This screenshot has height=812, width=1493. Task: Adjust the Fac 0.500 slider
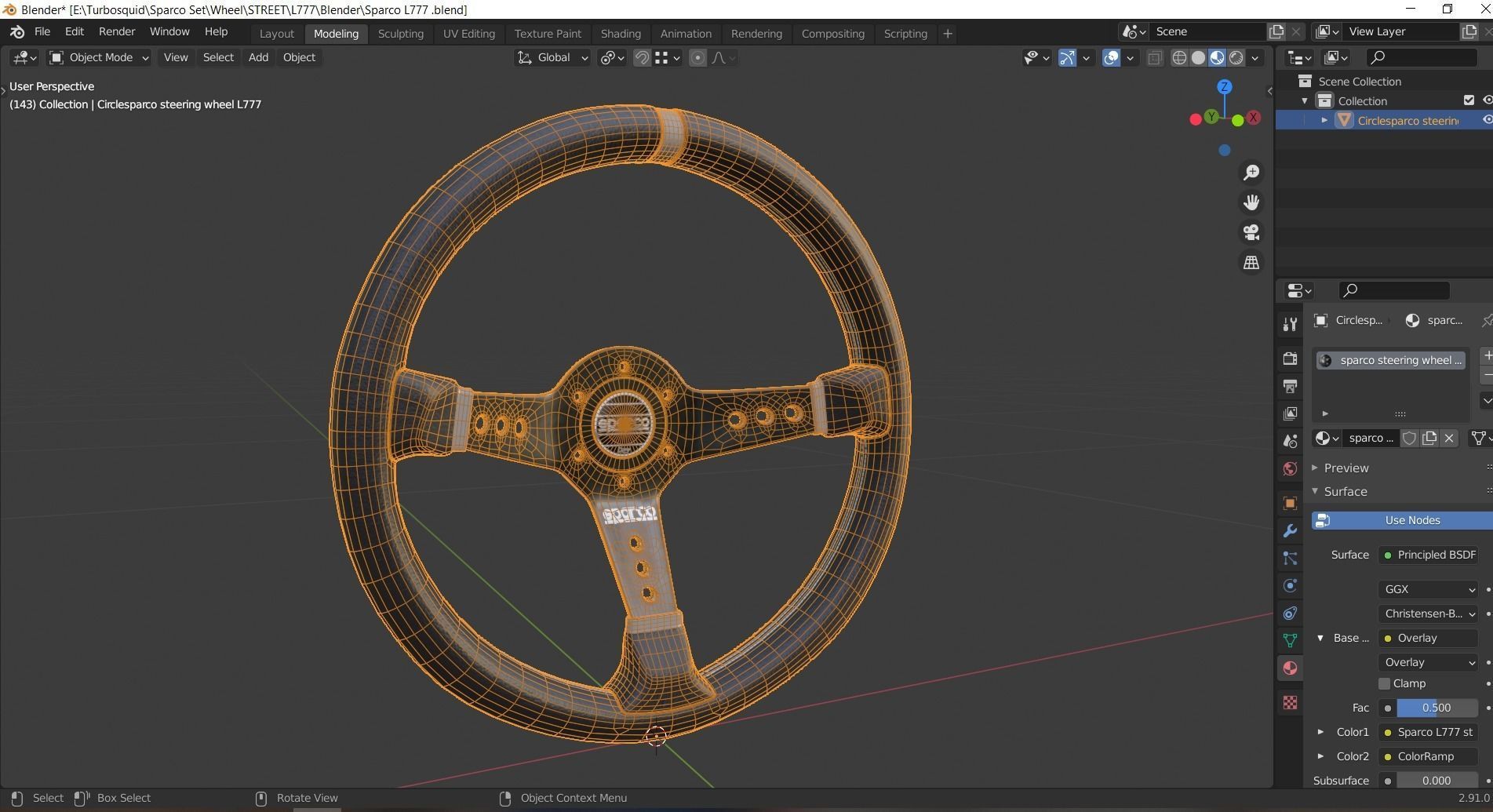pos(1436,708)
